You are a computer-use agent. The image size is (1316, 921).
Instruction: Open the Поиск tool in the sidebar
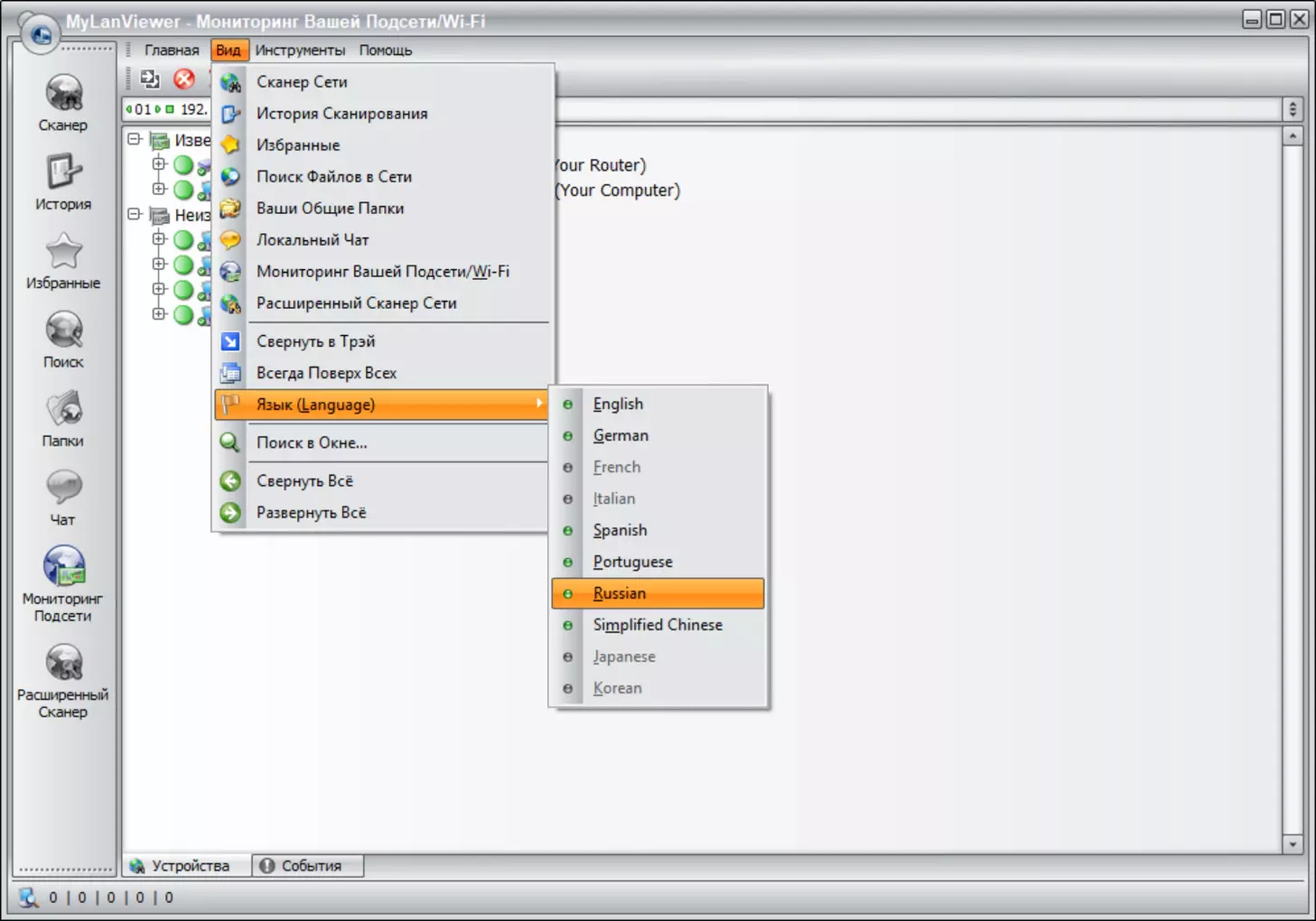(x=63, y=340)
